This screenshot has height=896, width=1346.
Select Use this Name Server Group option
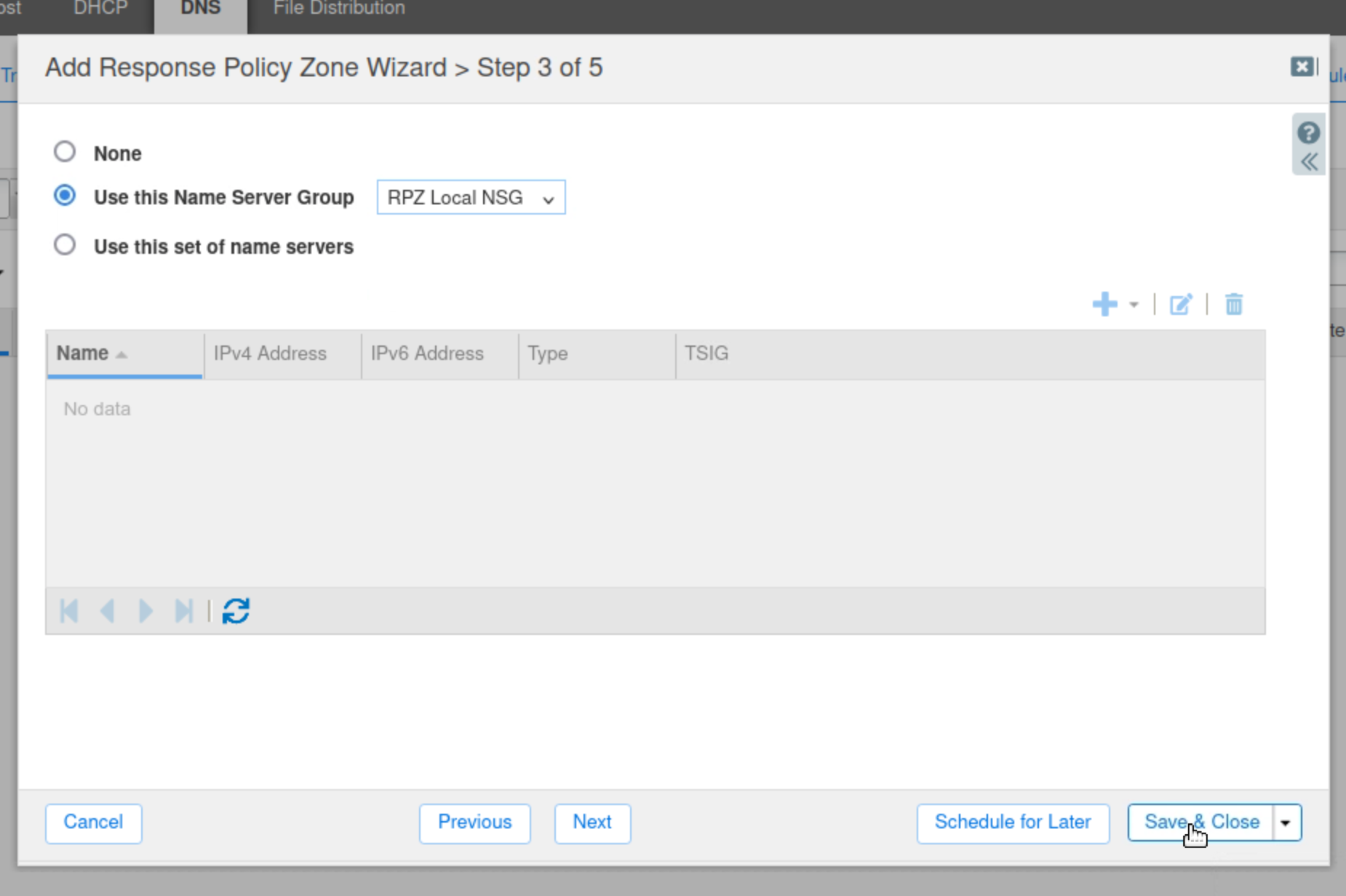65,196
